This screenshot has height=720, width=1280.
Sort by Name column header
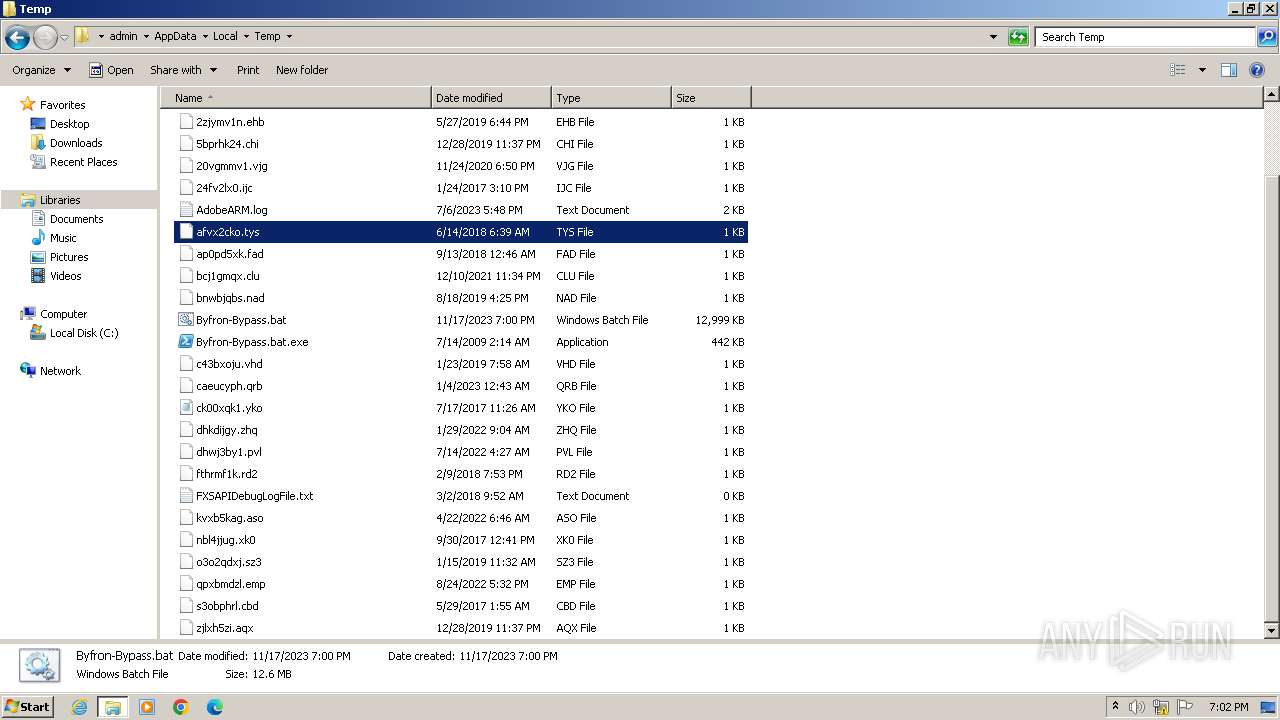click(x=295, y=98)
